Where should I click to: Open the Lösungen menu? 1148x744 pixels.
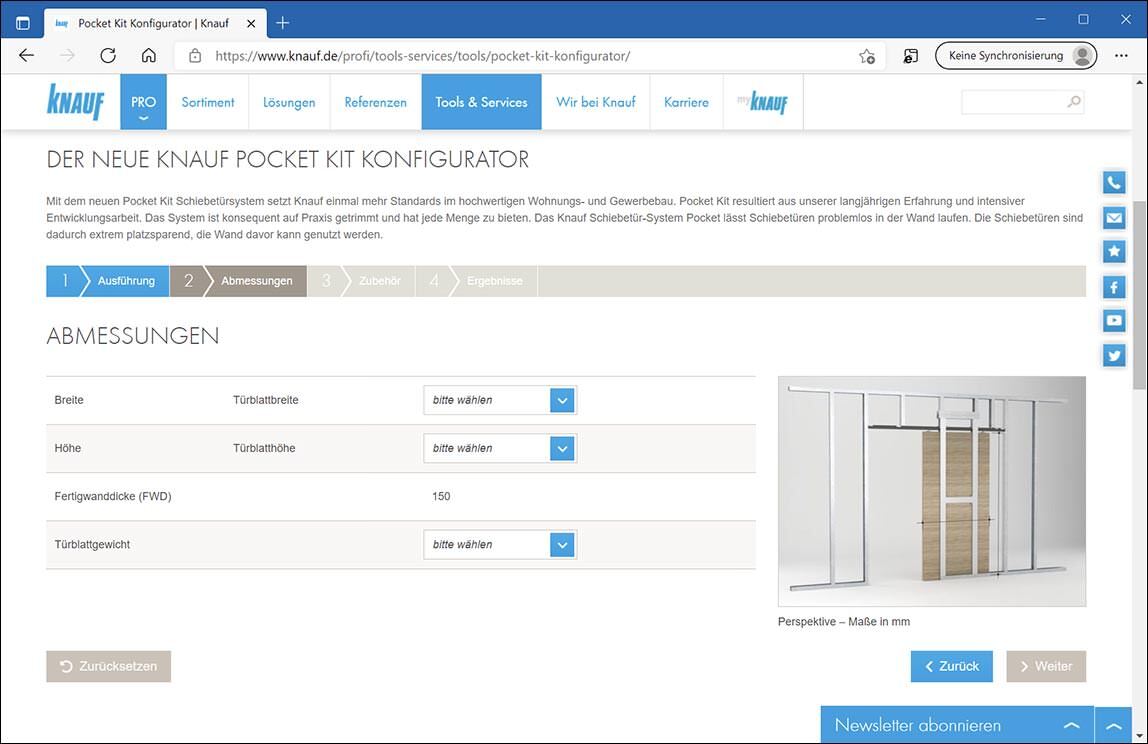(289, 102)
